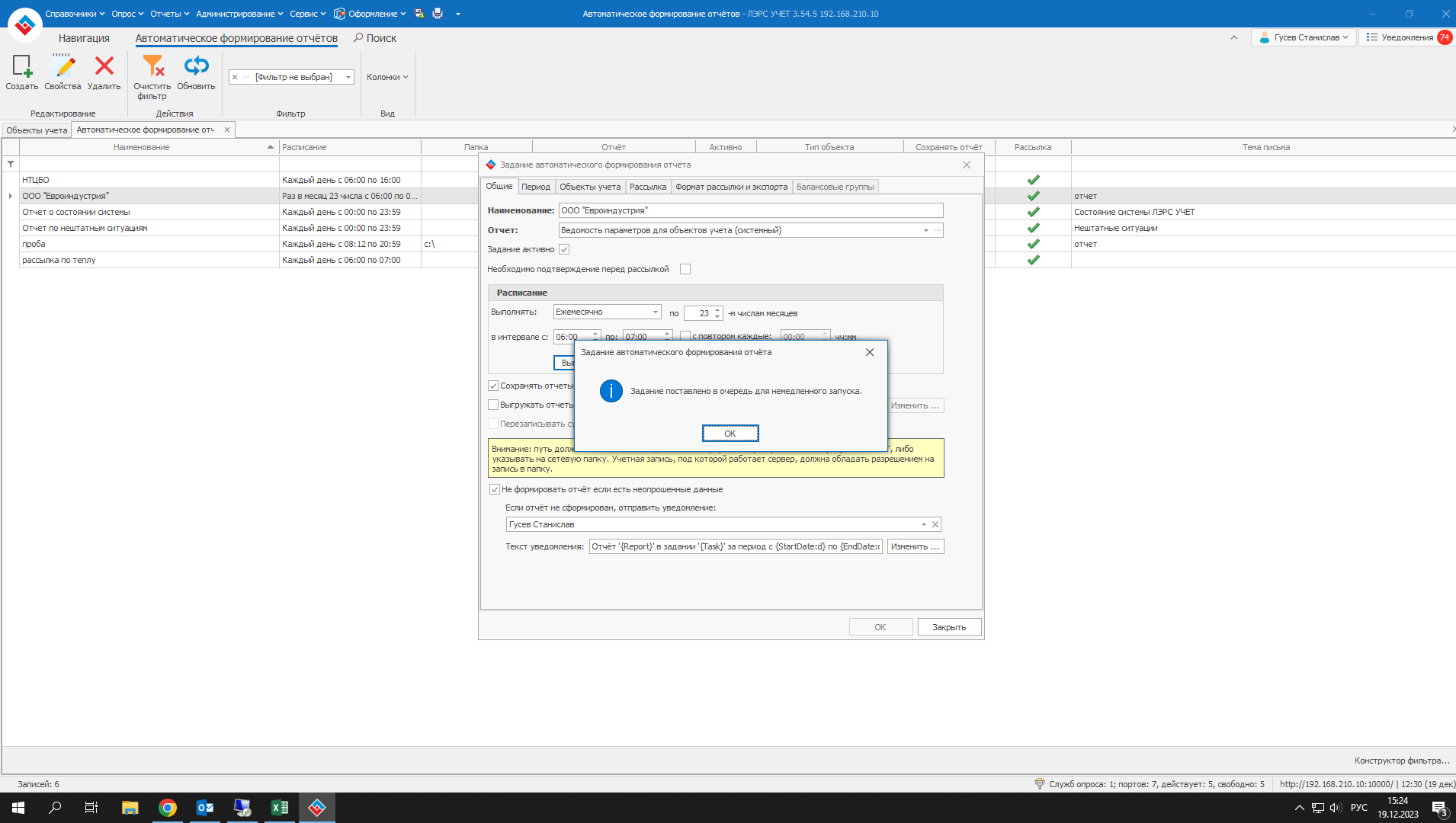Close the message box with its X
The image size is (1456, 823).
coord(870,352)
